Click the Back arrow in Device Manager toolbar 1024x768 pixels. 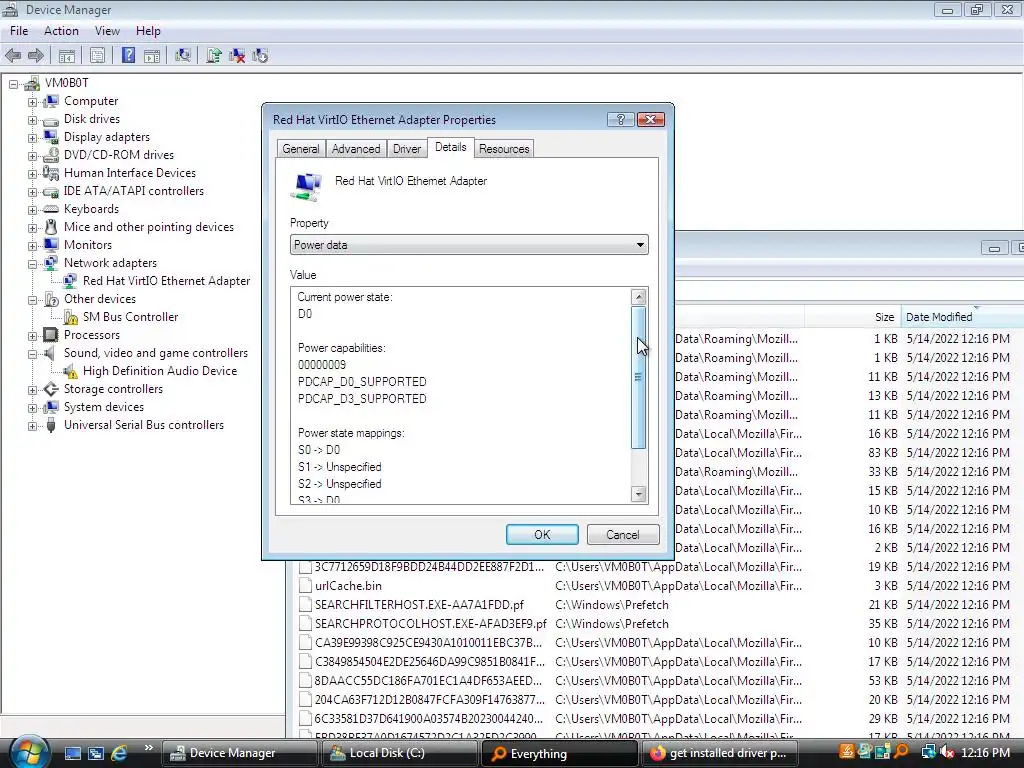click(x=13, y=56)
